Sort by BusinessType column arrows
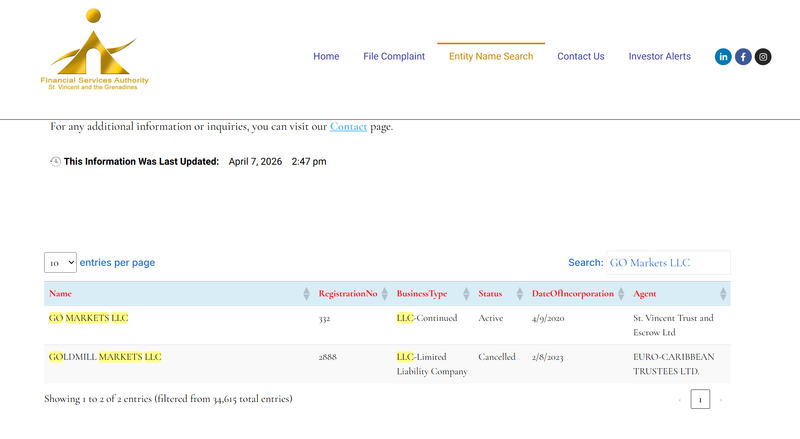The width and height of the screenshot is (800, 439). 466,294
